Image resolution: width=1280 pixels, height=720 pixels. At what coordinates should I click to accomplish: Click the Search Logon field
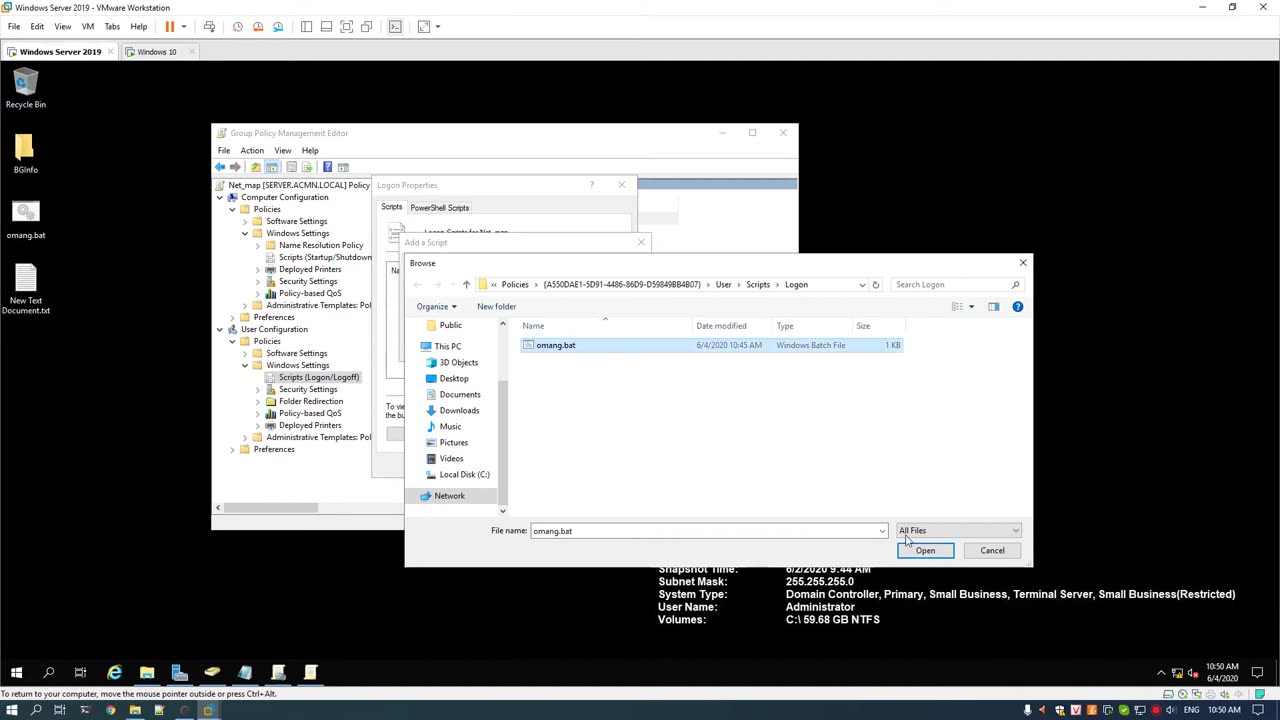pos(957,285)
